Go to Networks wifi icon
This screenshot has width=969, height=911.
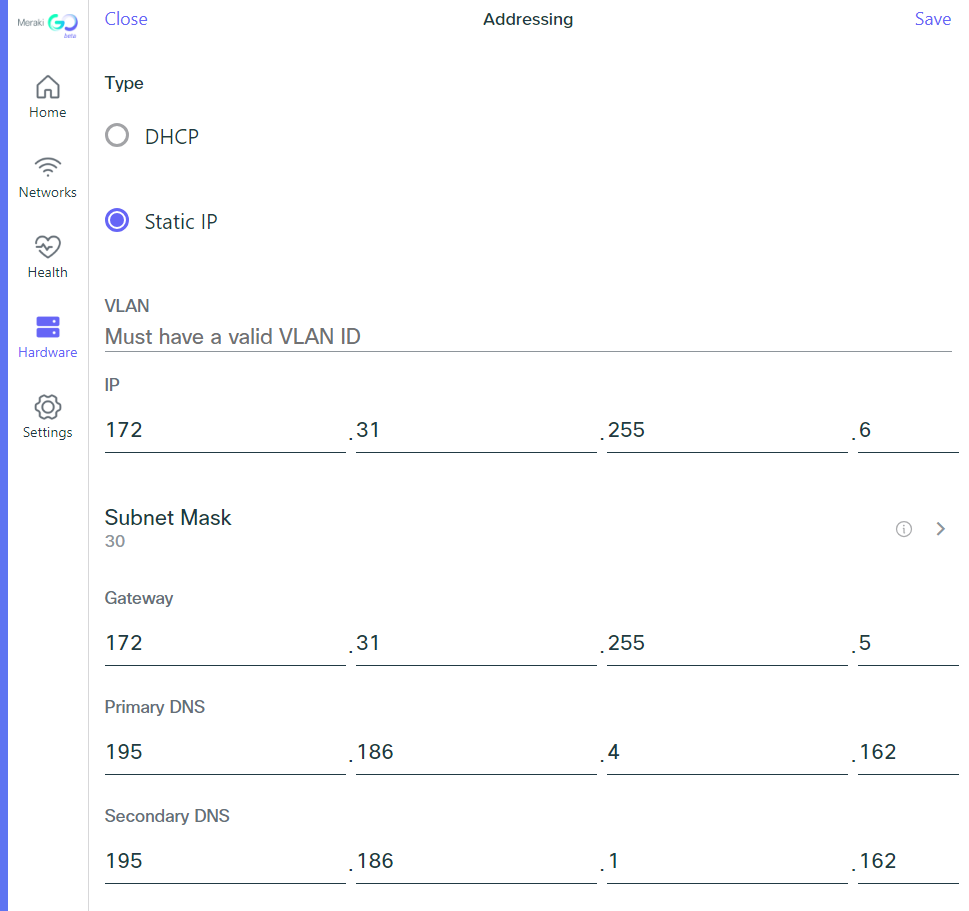[x=47, y=167]
